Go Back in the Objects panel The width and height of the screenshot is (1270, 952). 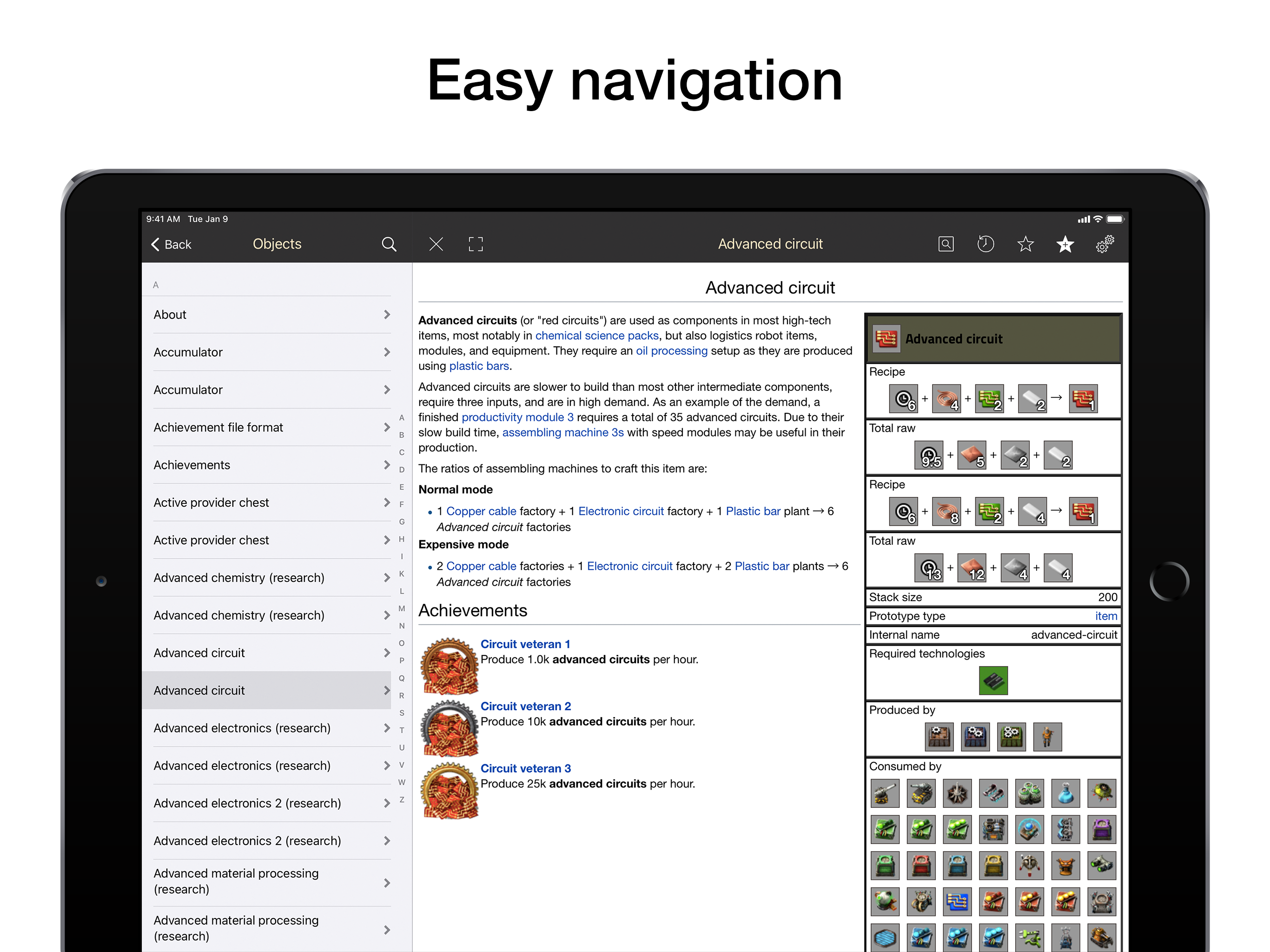pos(171,244)
